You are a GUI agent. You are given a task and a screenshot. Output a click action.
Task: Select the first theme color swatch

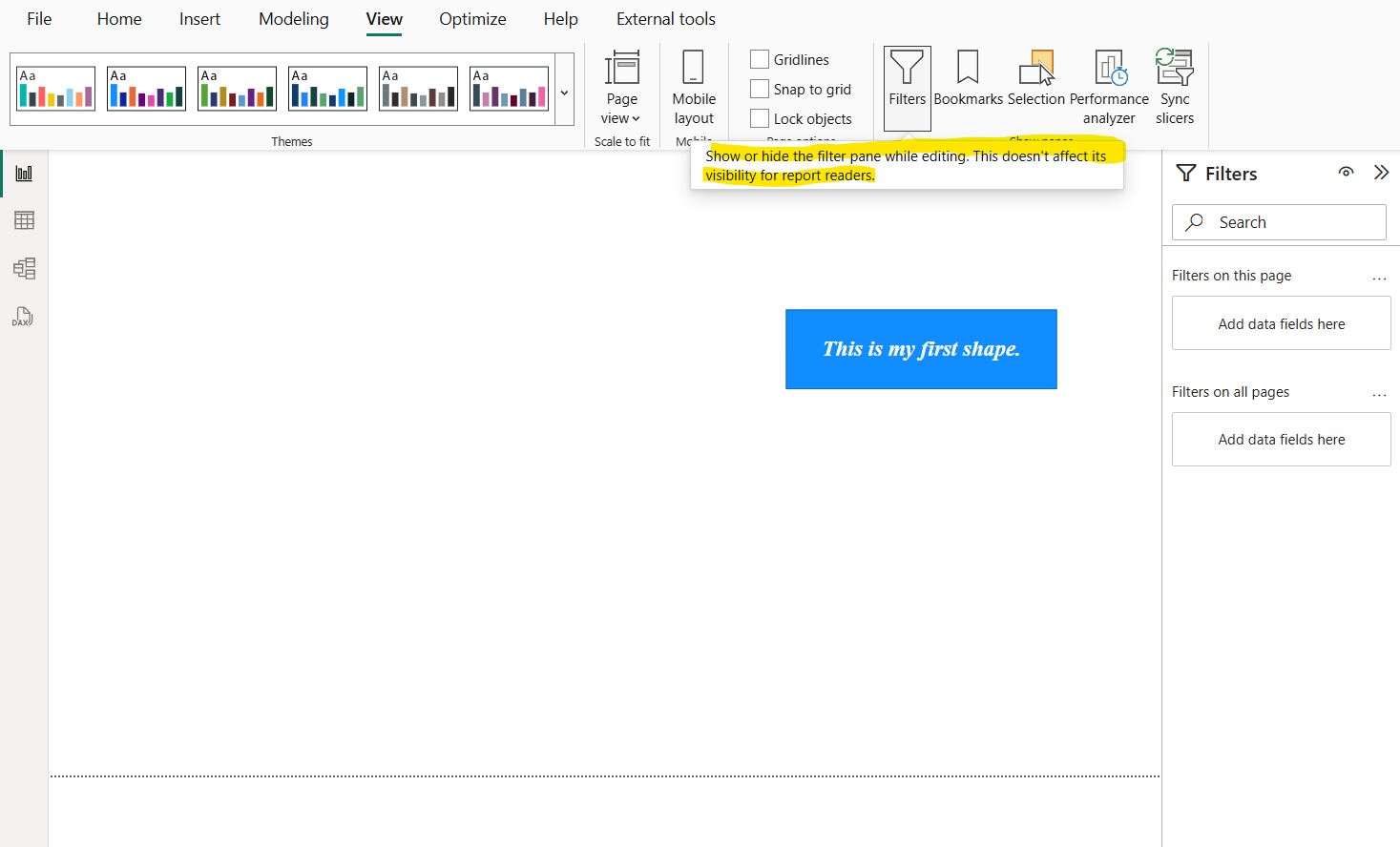[54, 88]
